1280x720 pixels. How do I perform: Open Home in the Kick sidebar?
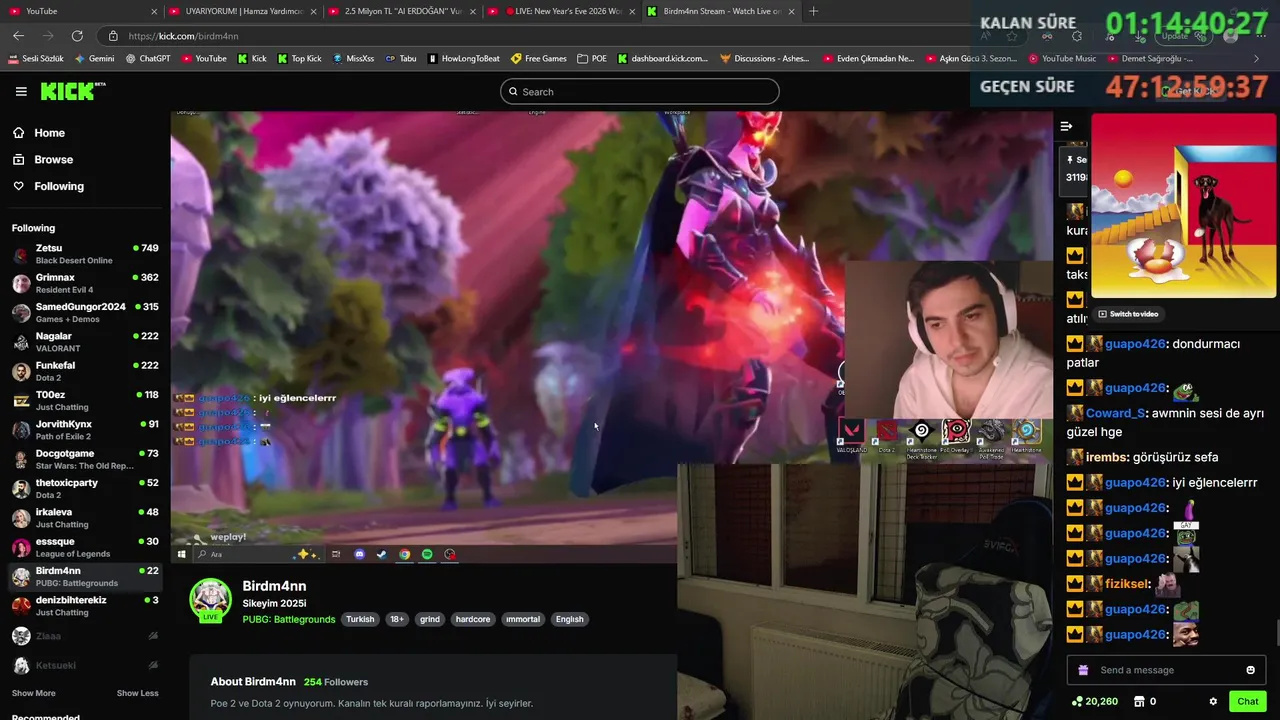(49, 133)
